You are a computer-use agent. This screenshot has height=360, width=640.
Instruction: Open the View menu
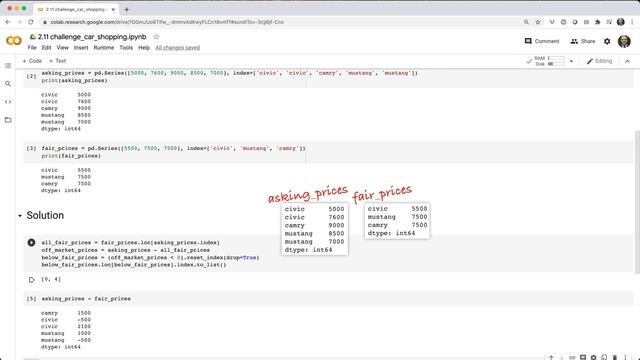[62, 48]
